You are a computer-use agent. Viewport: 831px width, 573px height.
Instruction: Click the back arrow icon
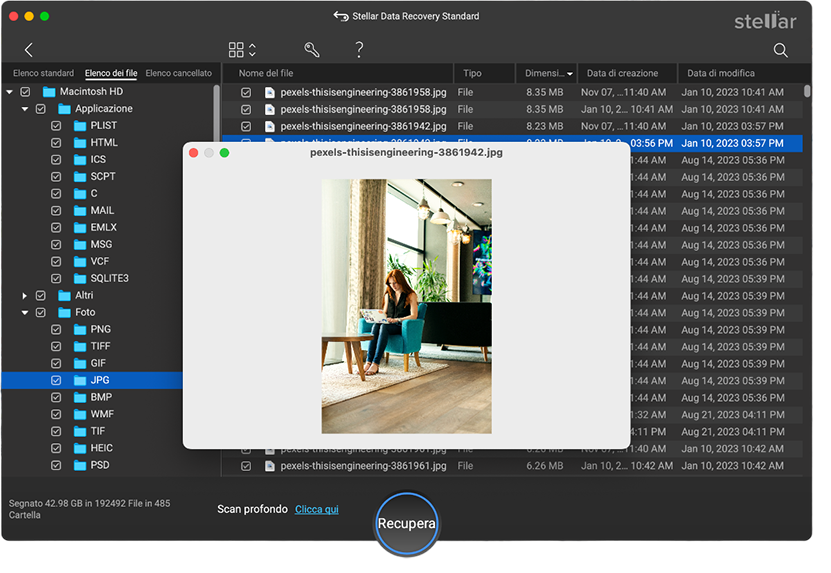click(29, 50)
